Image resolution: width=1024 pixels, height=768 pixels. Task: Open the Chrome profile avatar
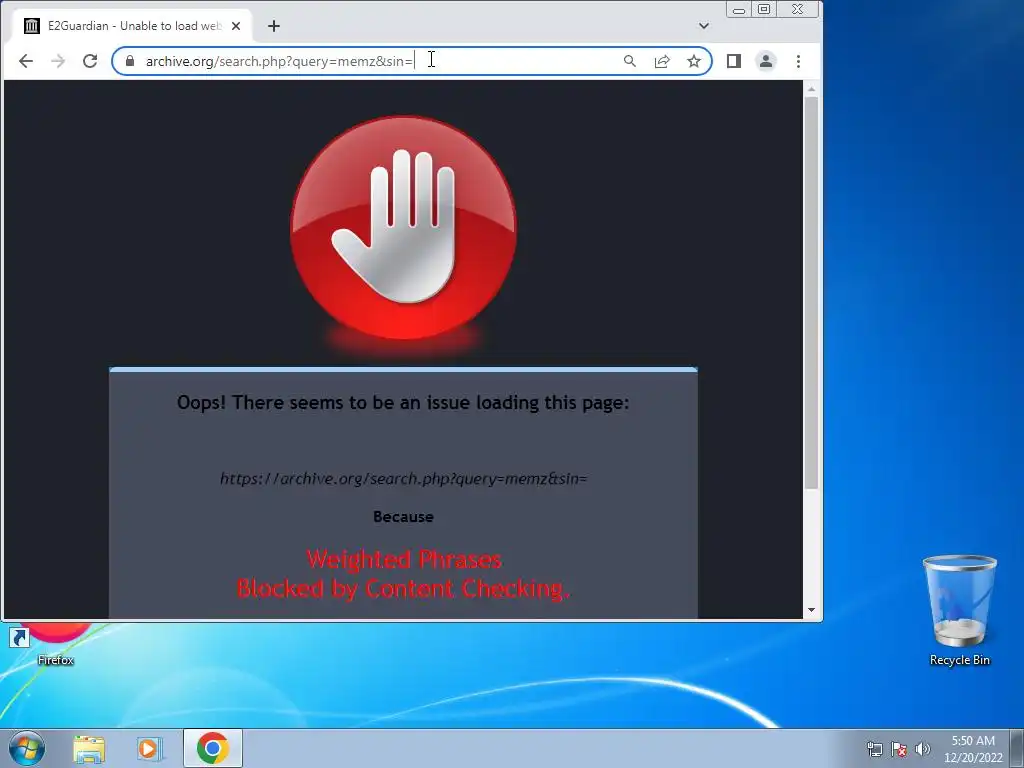click(765, 61)
